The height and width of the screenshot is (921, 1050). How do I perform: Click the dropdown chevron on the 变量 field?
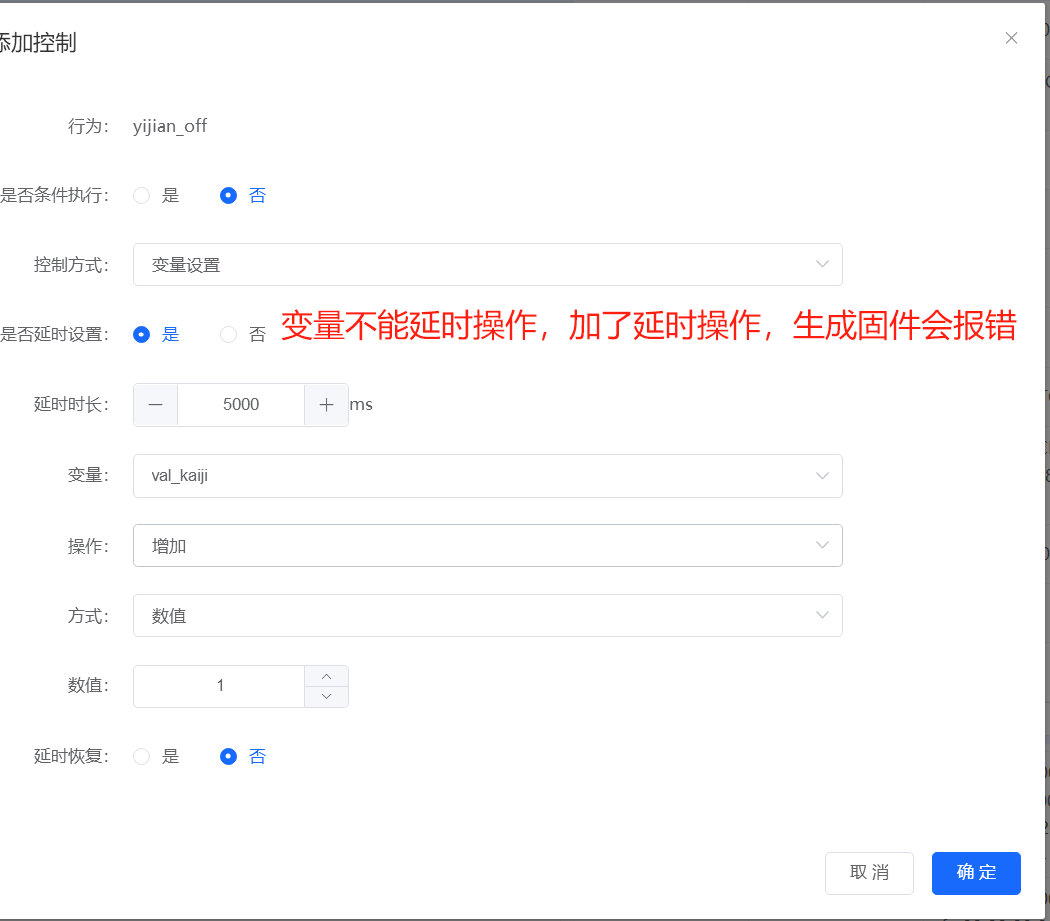coord(822,475)
